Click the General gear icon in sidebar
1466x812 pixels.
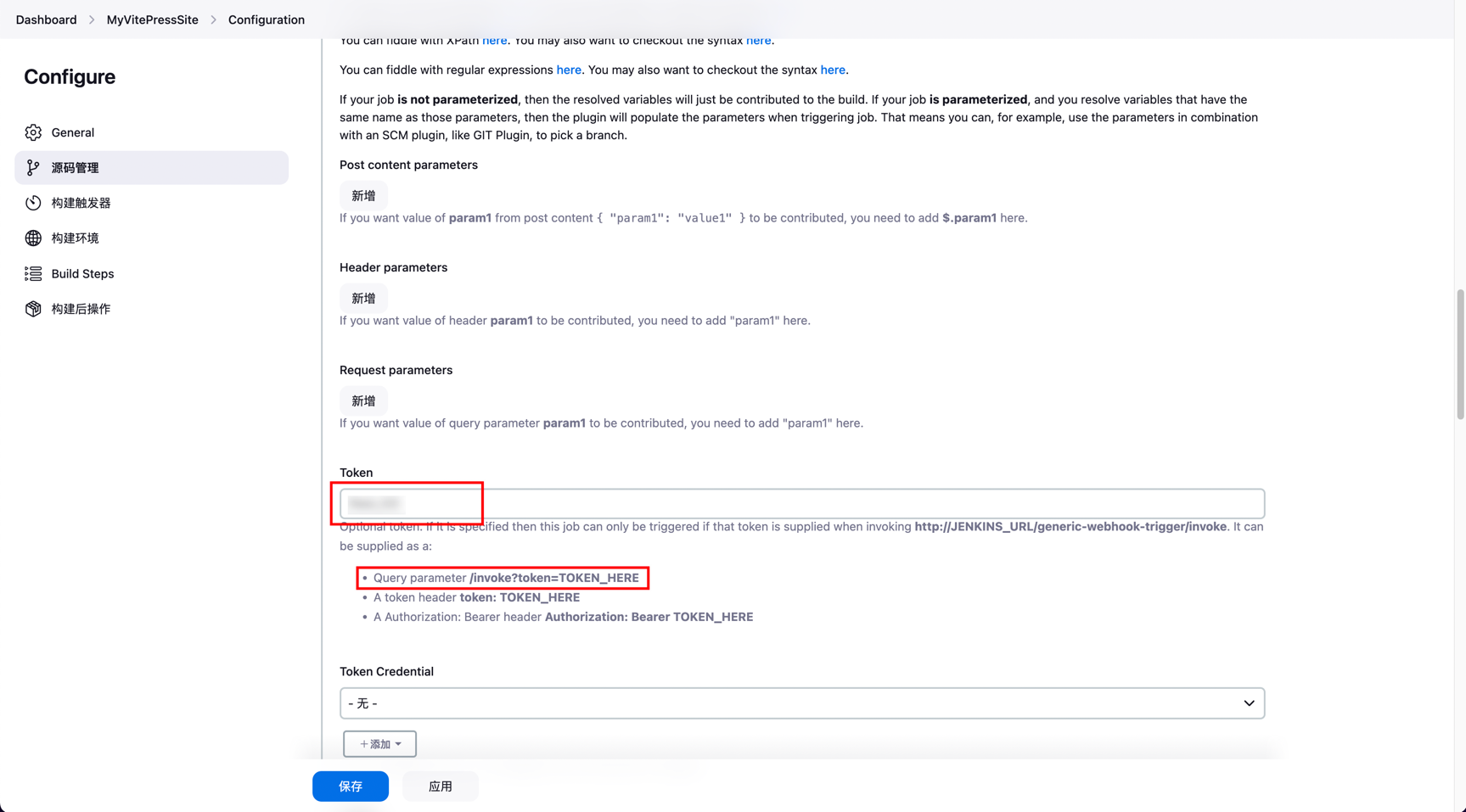point(33,132)
